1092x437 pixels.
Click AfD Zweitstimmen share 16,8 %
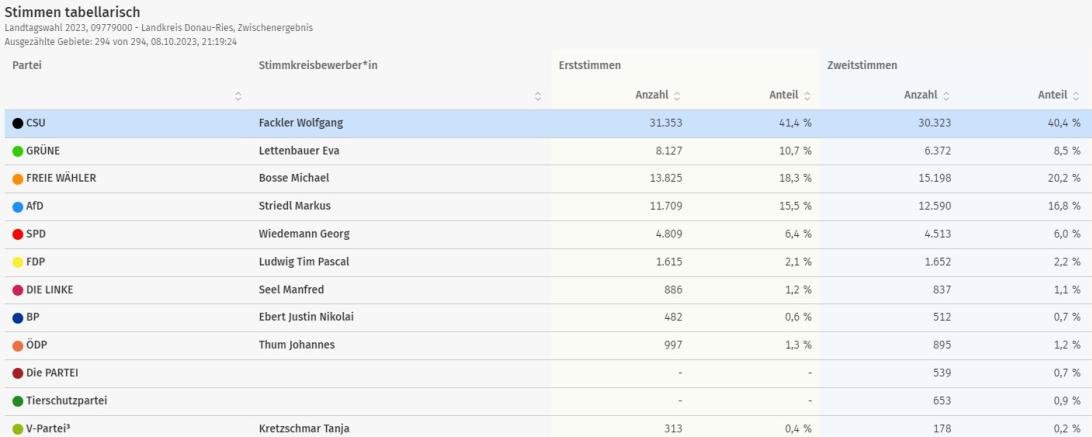[x=1063, y=206]
